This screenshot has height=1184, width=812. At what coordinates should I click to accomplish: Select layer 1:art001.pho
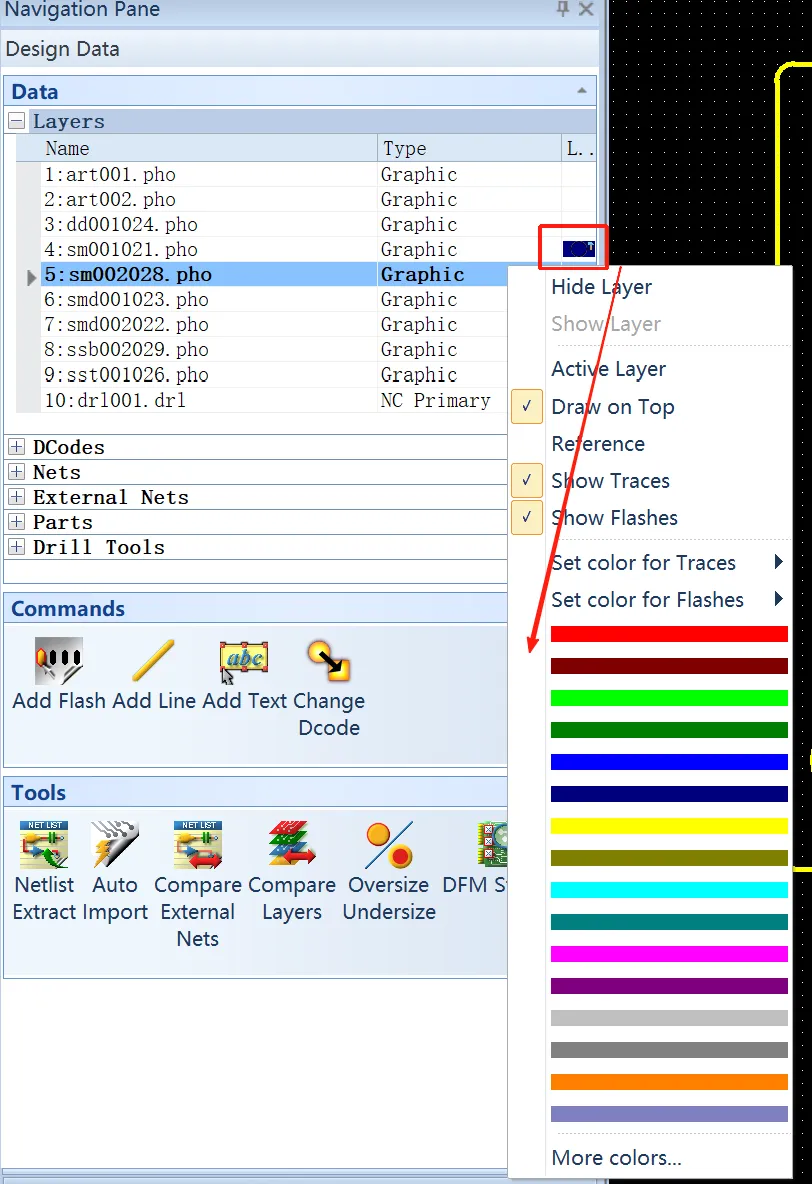(110, 174)
